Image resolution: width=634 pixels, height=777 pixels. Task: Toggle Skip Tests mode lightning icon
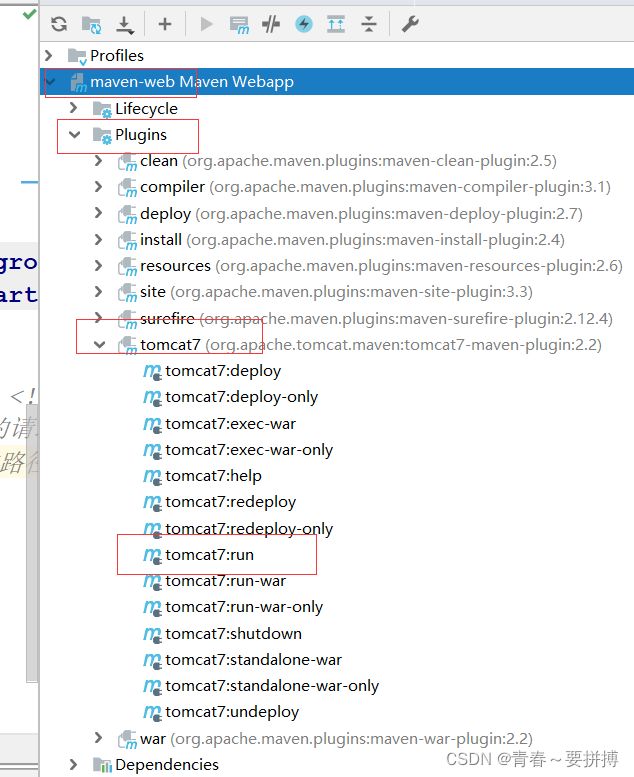(x=303, y=24)
